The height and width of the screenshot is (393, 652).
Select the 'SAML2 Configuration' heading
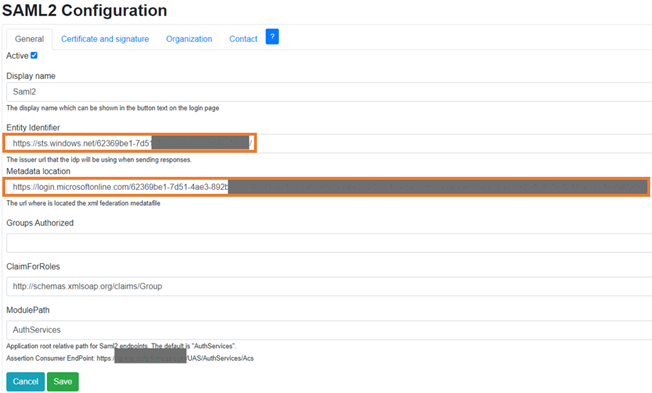point(84,10)
